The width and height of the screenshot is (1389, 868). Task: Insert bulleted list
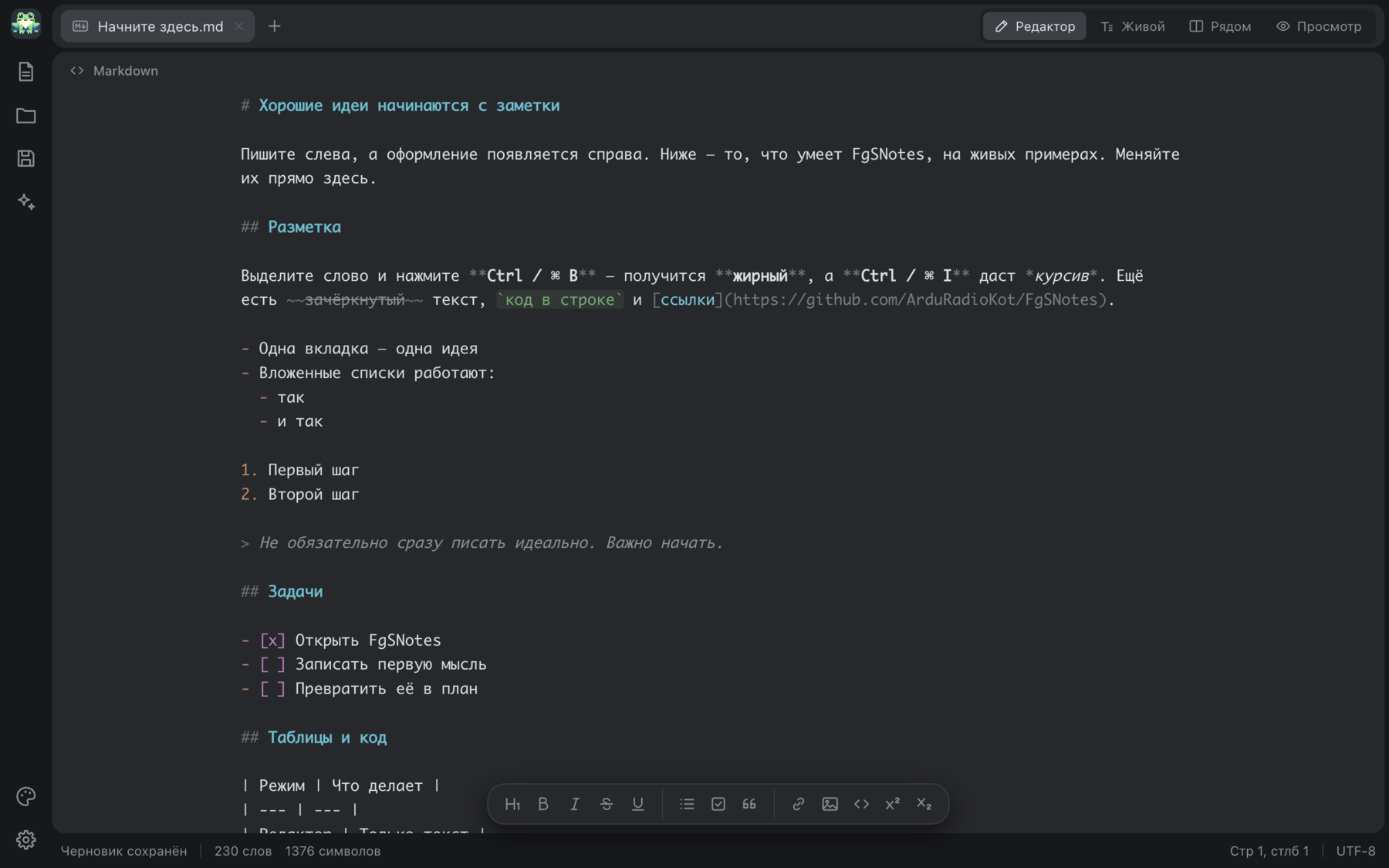687,804
